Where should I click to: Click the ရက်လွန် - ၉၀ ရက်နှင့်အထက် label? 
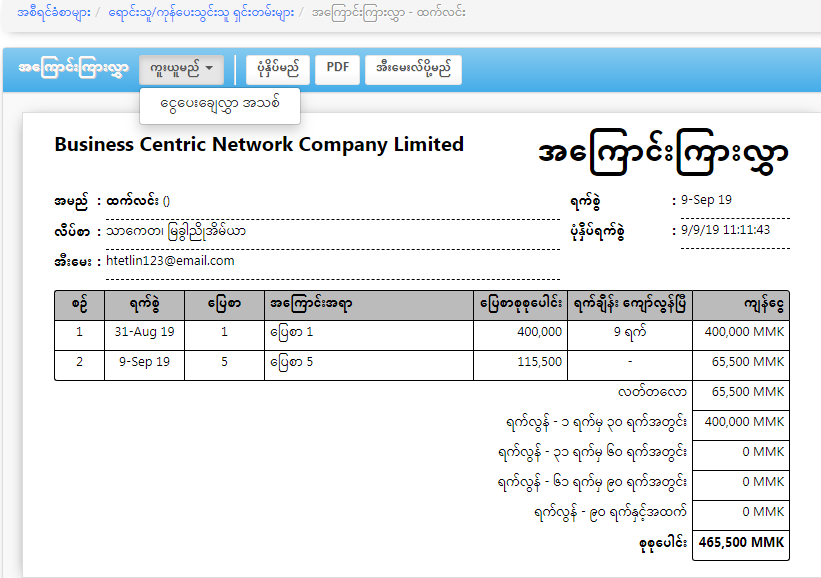point(611,512)
